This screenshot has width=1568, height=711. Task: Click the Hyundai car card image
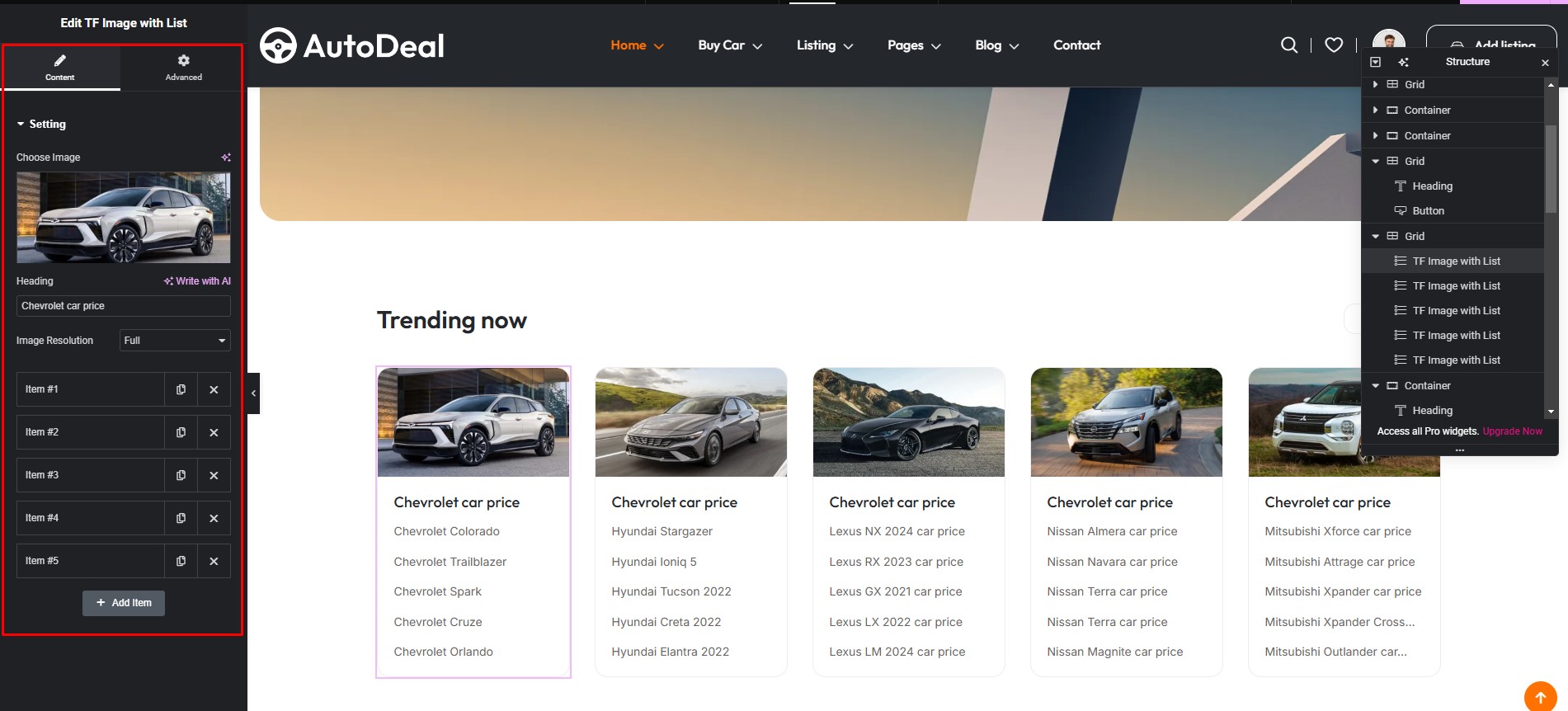[x=691, y=422]
